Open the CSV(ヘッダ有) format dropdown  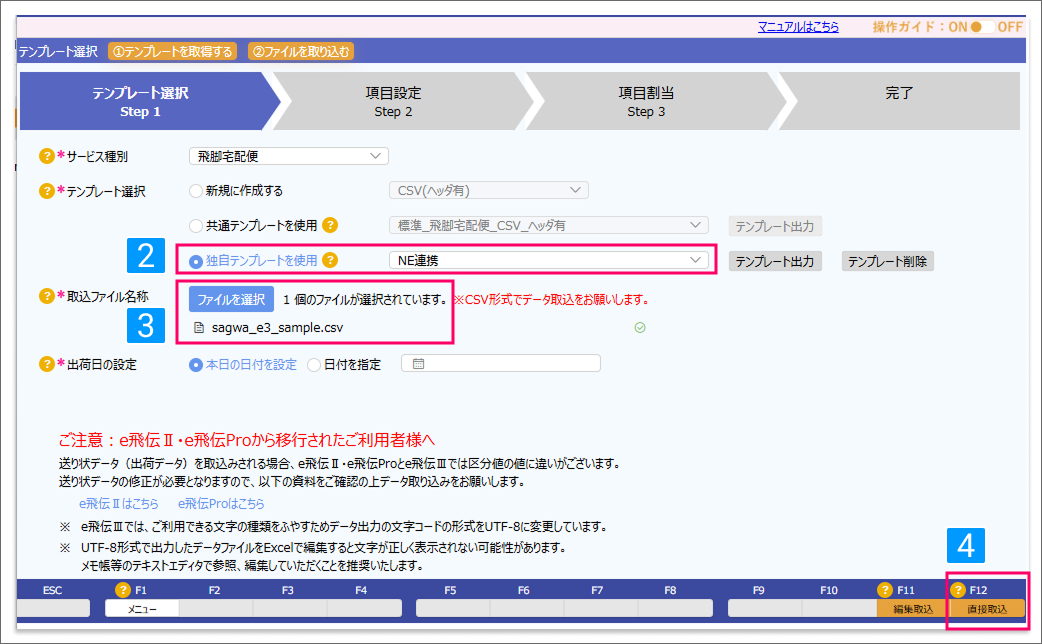click(488, 190)
